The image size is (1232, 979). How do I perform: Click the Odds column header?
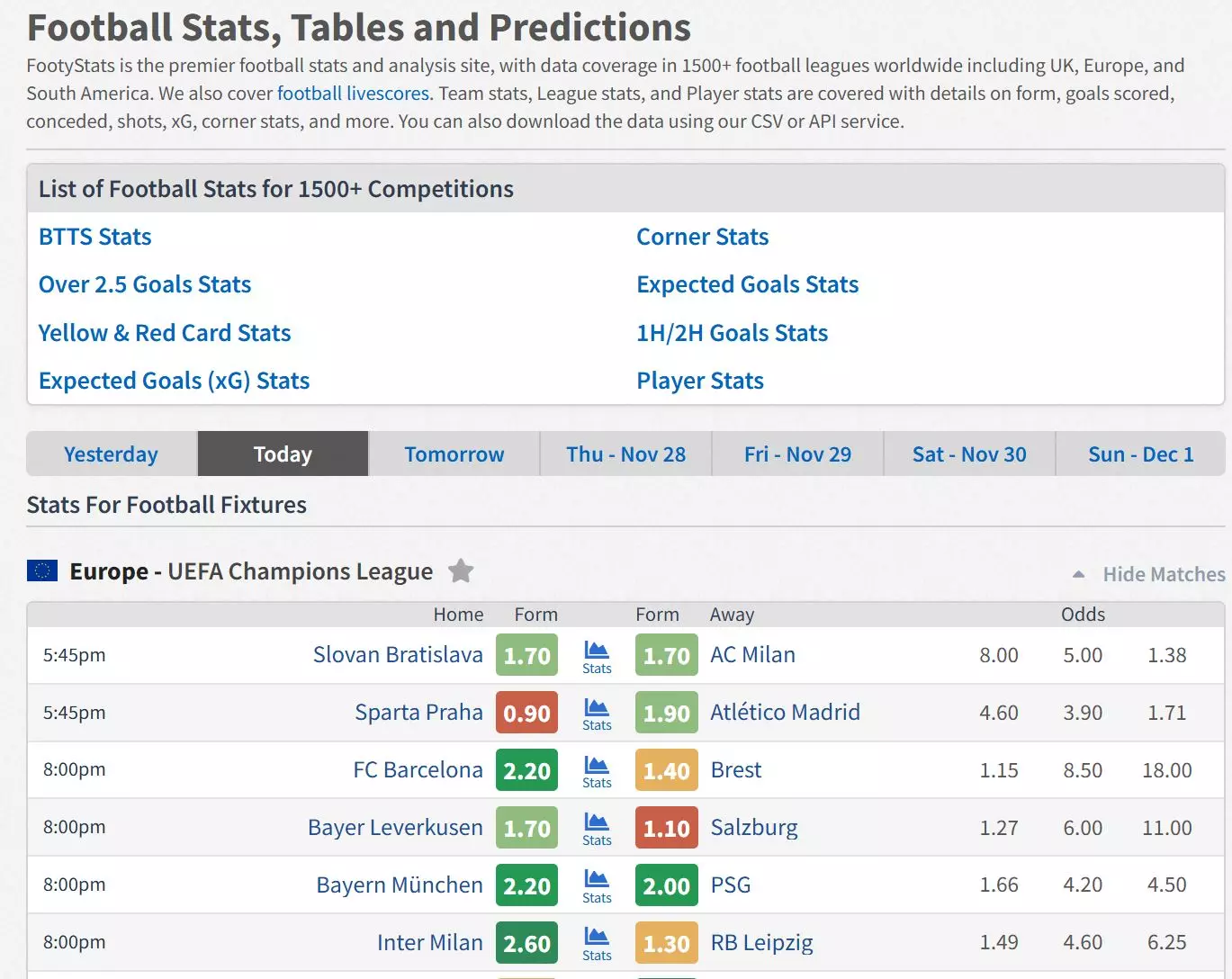click(1083, 615)
